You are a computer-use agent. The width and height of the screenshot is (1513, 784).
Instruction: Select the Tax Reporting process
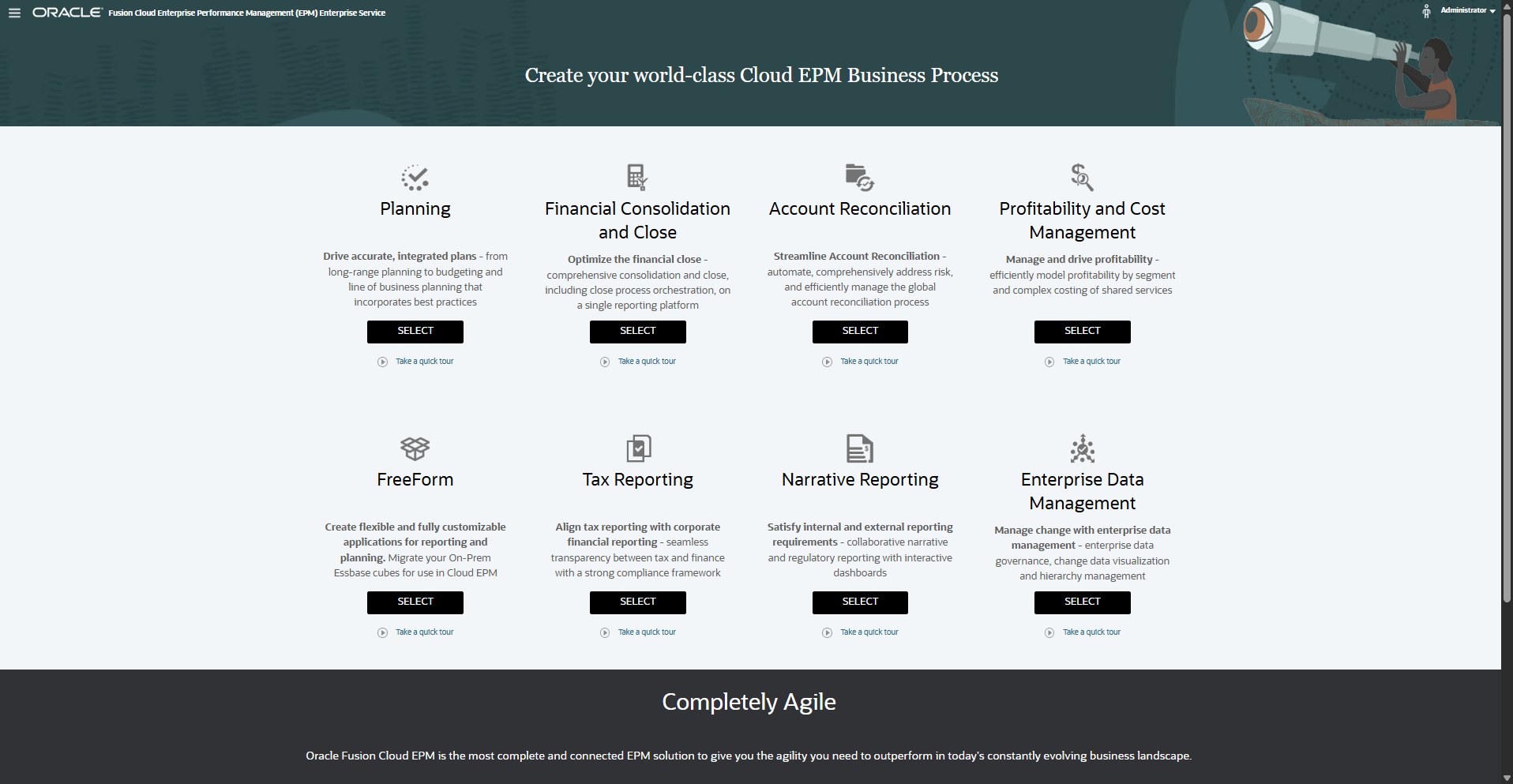coord(638,602)
